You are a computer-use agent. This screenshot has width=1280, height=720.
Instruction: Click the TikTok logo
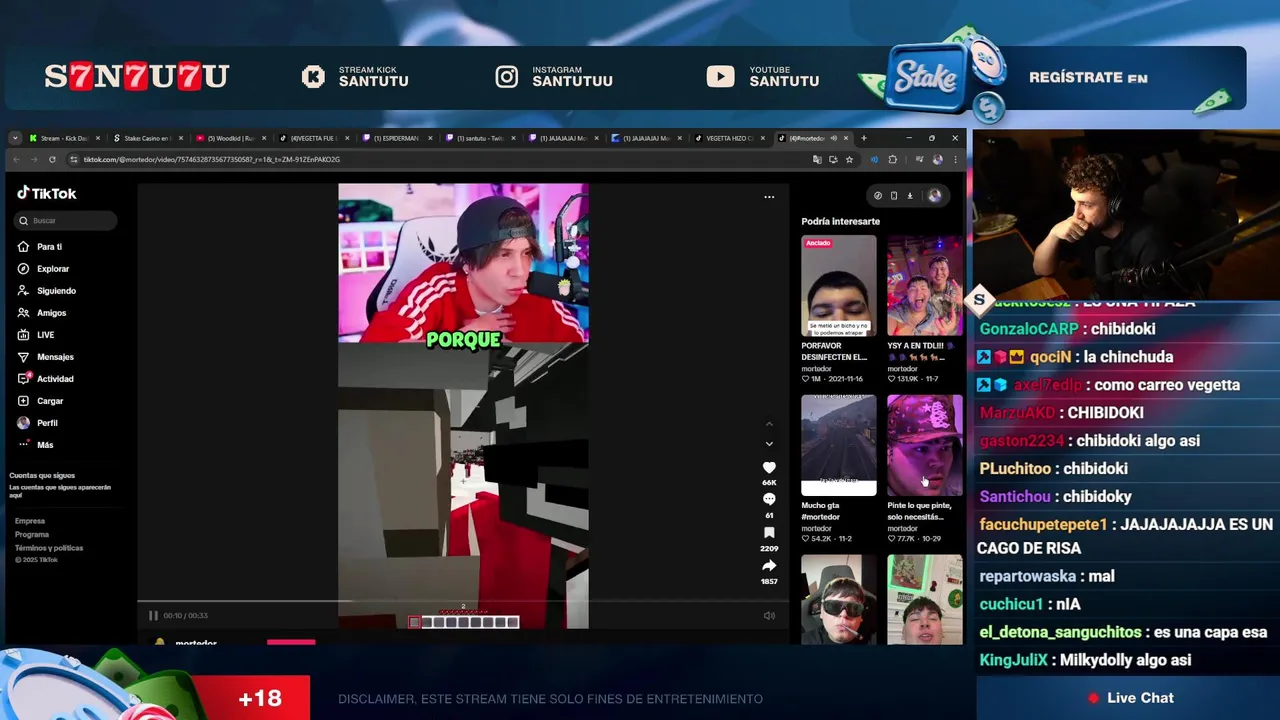(x=46, y=193)
